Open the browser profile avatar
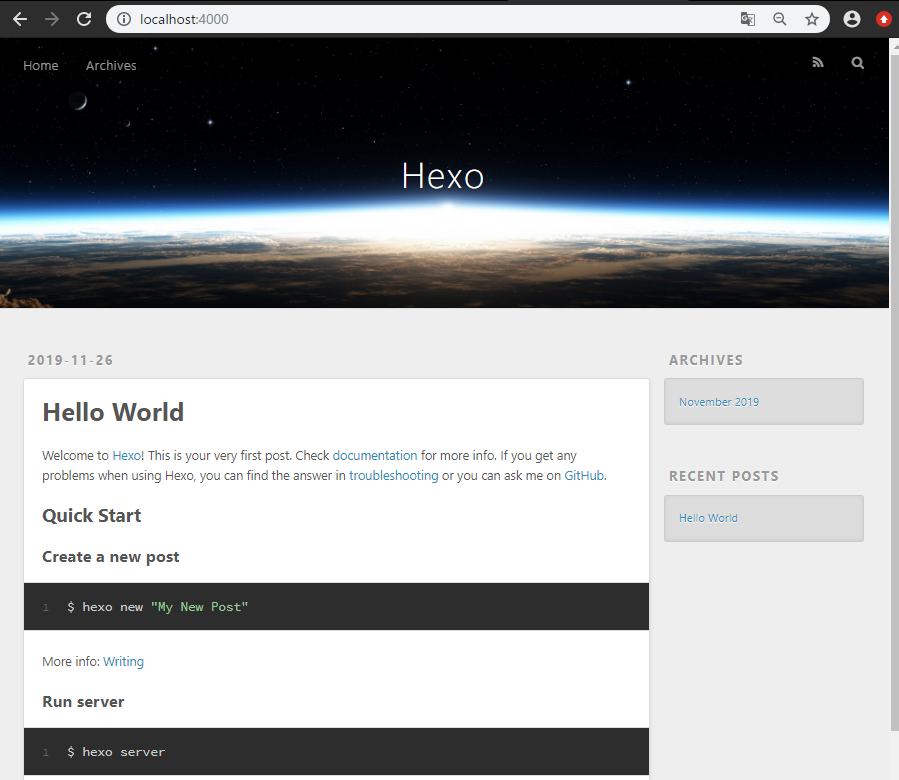Image resolution: width=899 pixels, height=780 pixels. (852, 19)
